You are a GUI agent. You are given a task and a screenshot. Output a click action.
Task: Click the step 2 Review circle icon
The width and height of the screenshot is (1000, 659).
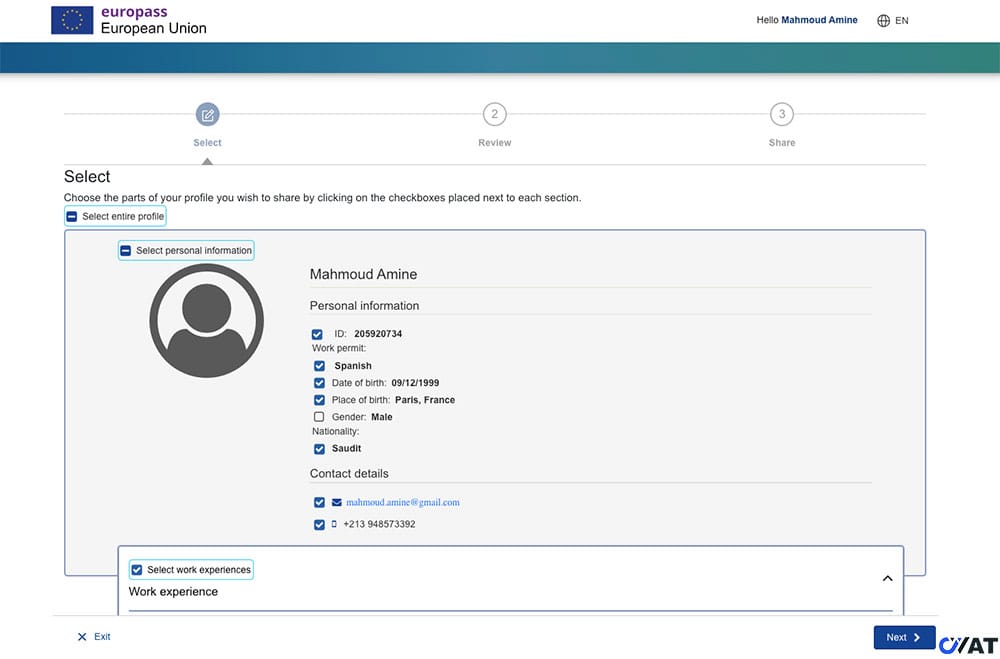pyautogui.click(x=494, y=115)
